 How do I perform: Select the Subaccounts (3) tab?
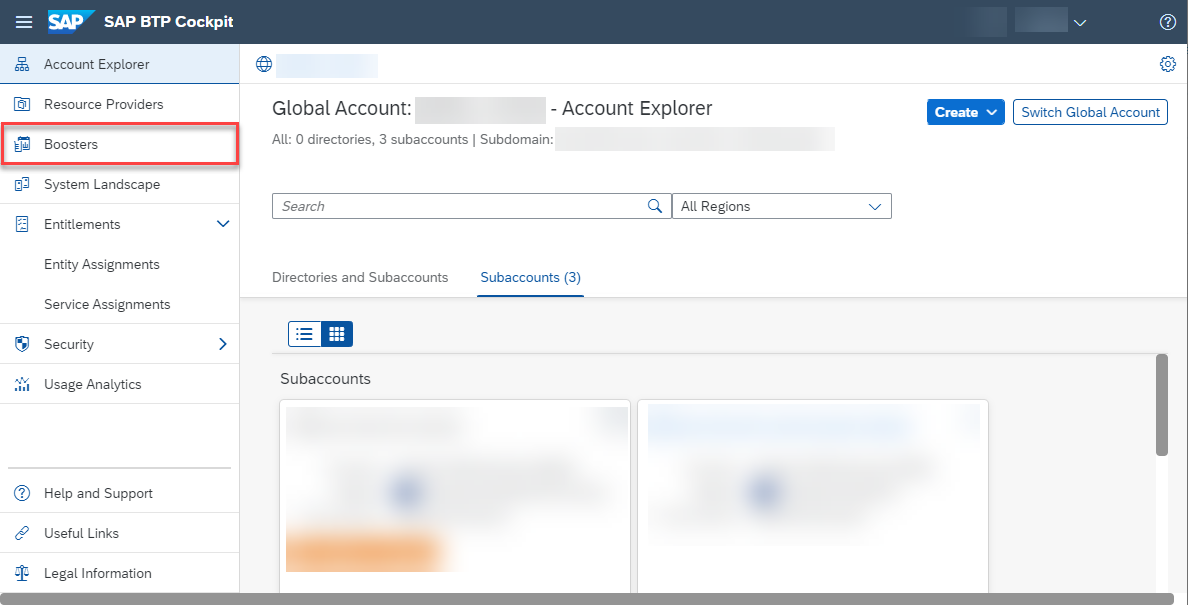(x=530, y=277)
